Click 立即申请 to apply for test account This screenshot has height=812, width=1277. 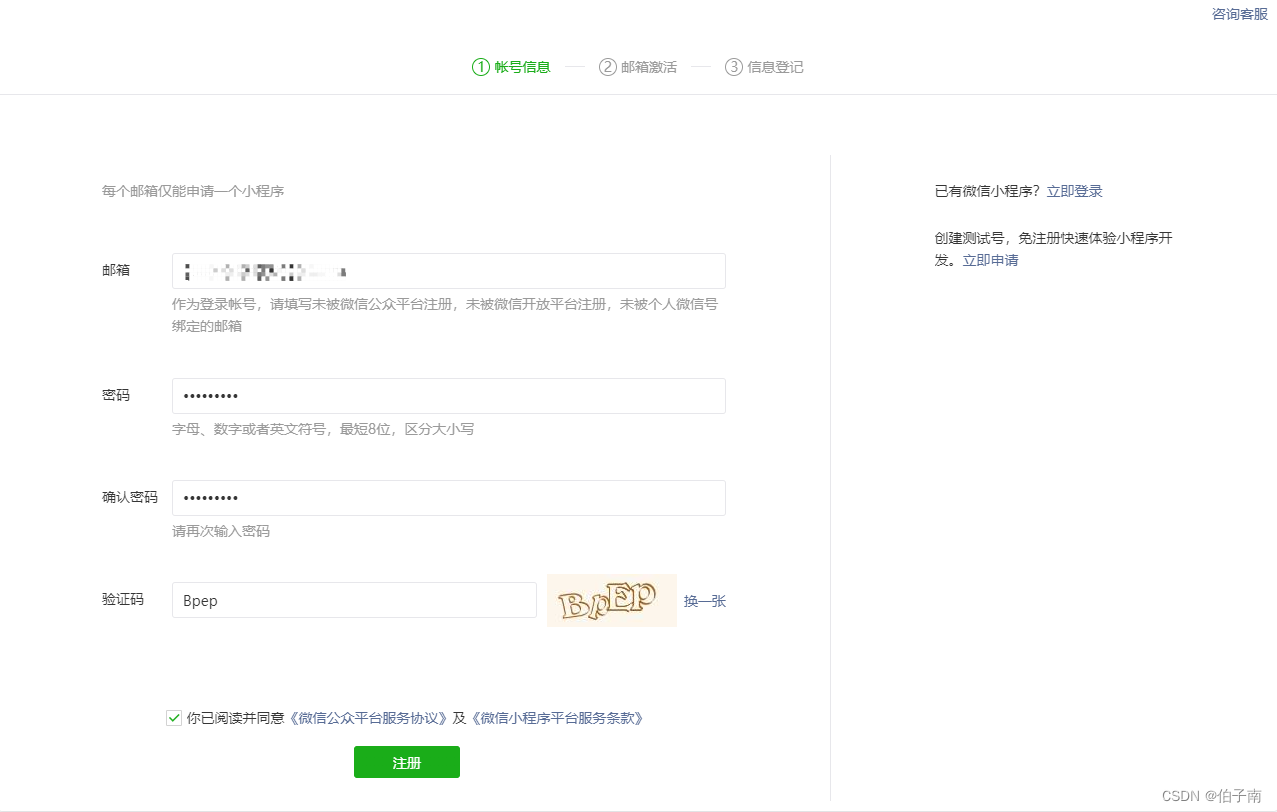tap(990, 259)
